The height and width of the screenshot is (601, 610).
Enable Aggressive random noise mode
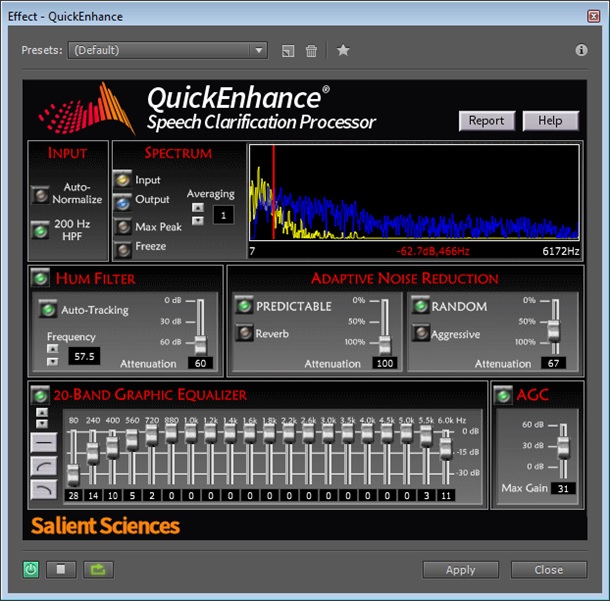[x=421, y=333]
